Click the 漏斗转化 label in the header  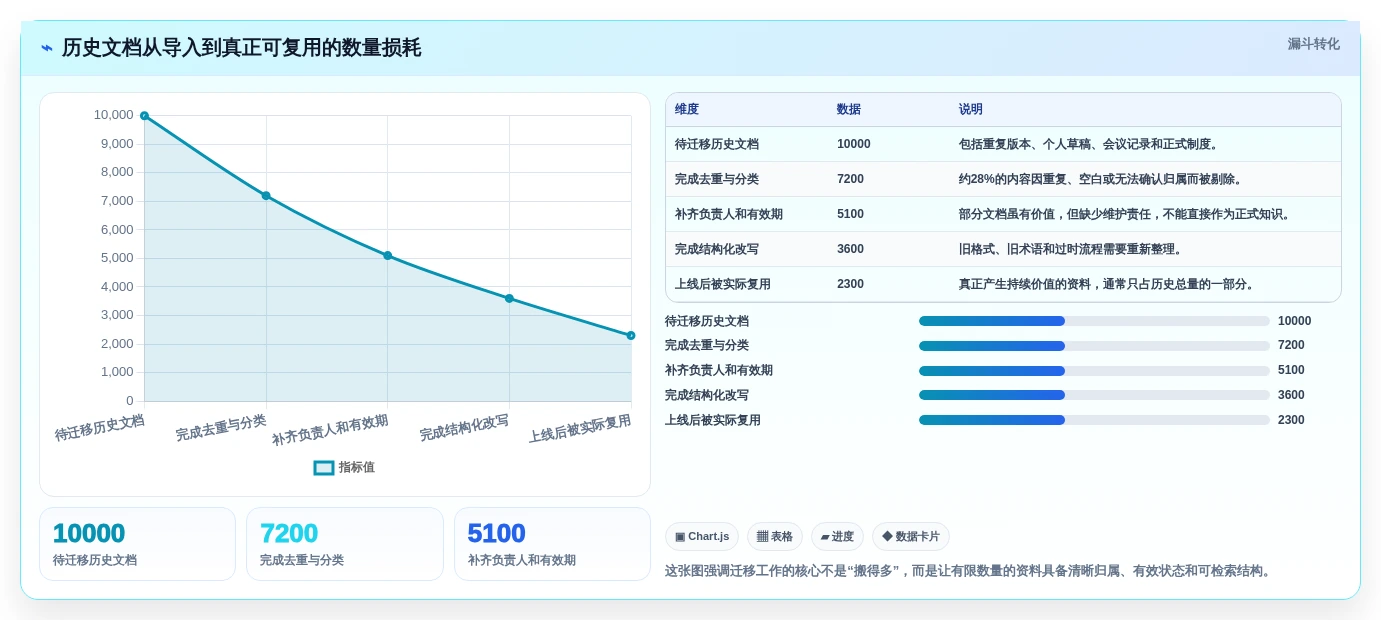click(x=1313, y=44)
